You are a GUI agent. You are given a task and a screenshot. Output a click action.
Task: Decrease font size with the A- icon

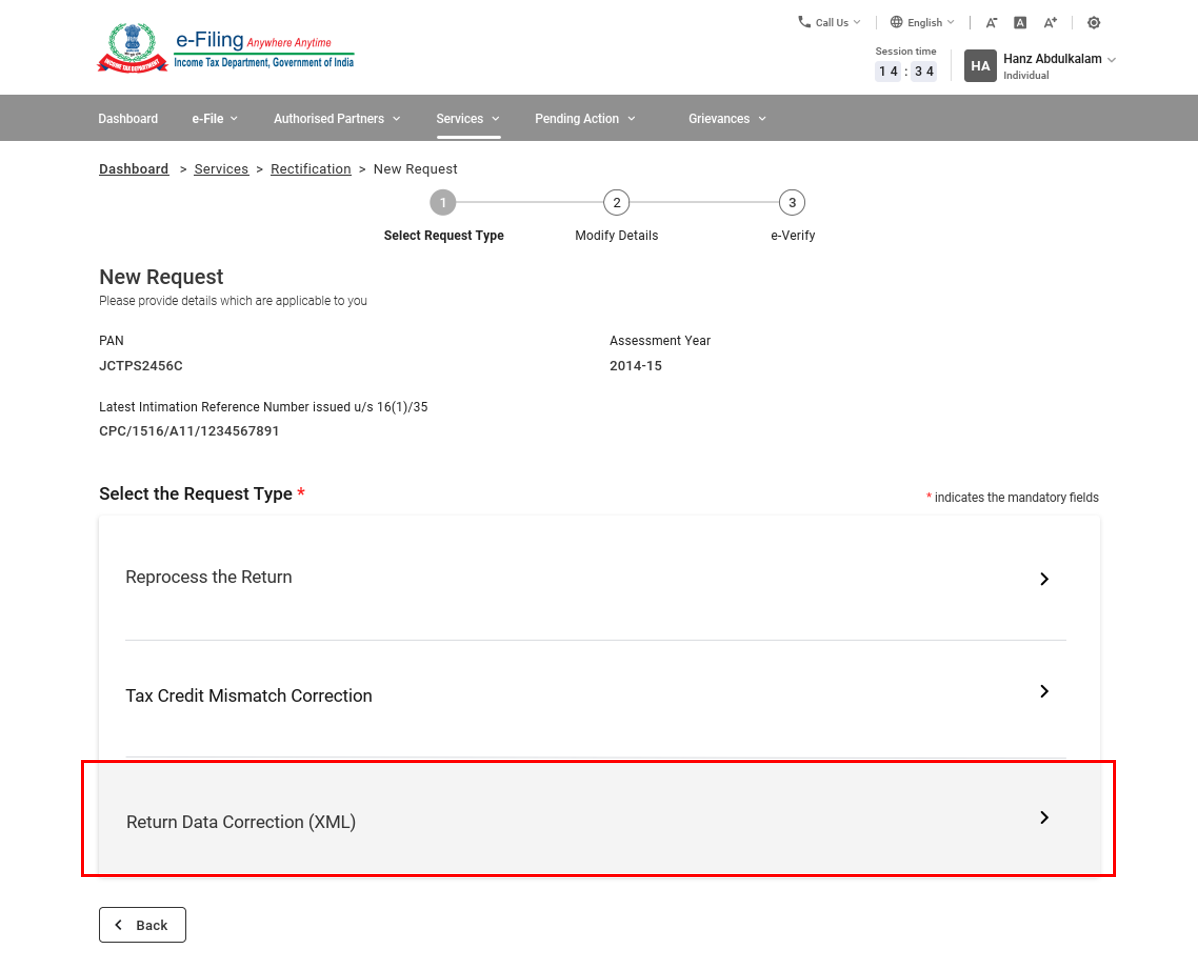(991, 22)
